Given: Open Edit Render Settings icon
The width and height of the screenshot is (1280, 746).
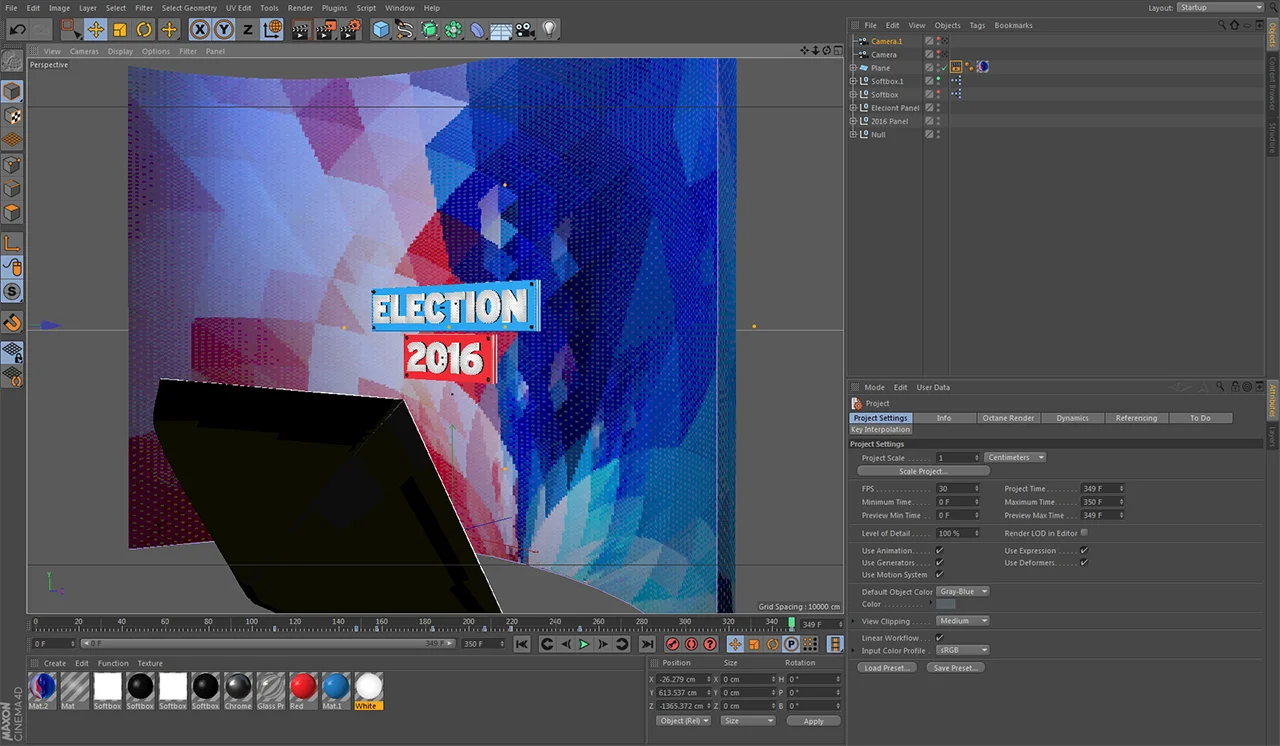Looking at the screenshot, I should [x=349, y=30].
